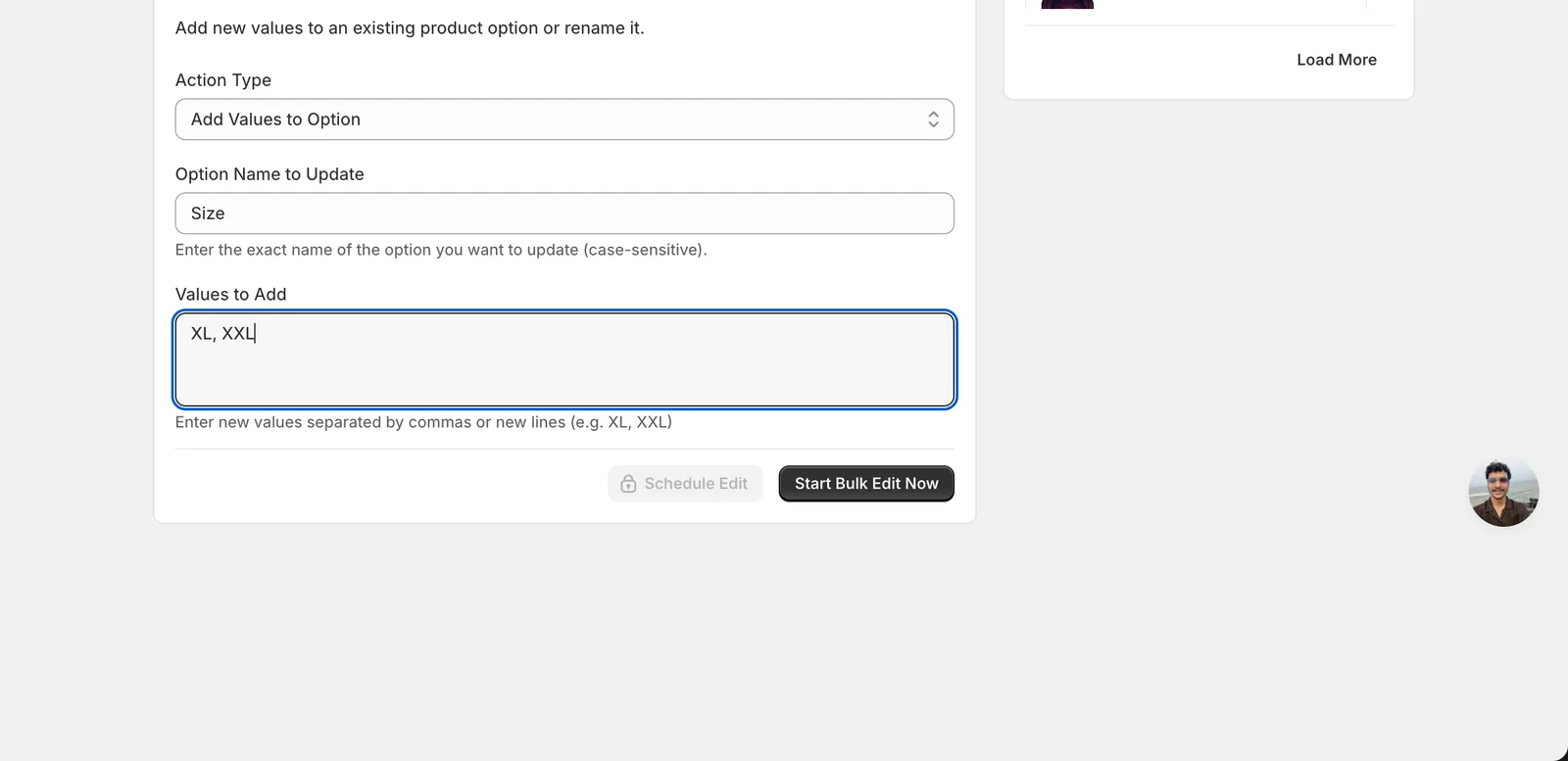Select the 'Option Name to Update' label
This screenshot has width=1568, height=761.
pos(269,174)
